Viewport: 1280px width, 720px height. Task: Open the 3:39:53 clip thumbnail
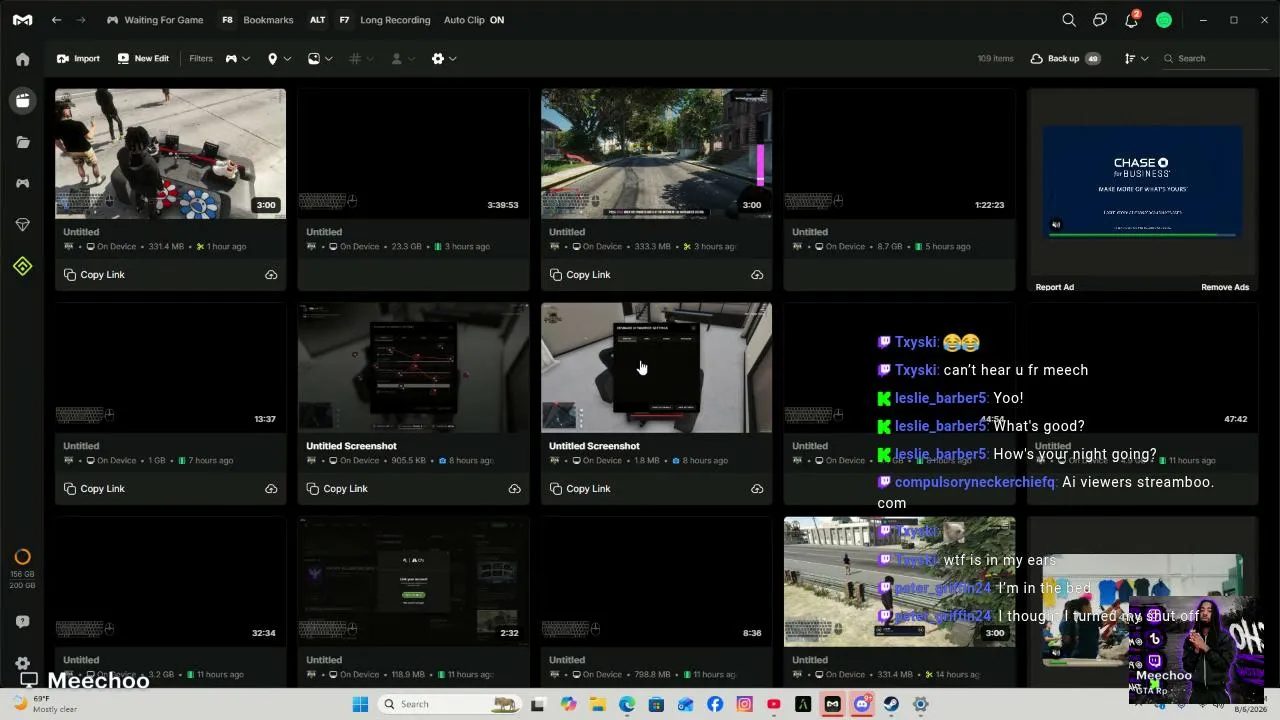413,154
